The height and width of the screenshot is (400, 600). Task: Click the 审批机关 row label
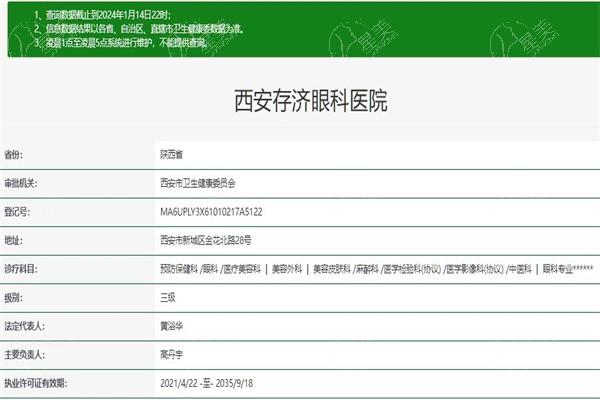click(21, 183)
